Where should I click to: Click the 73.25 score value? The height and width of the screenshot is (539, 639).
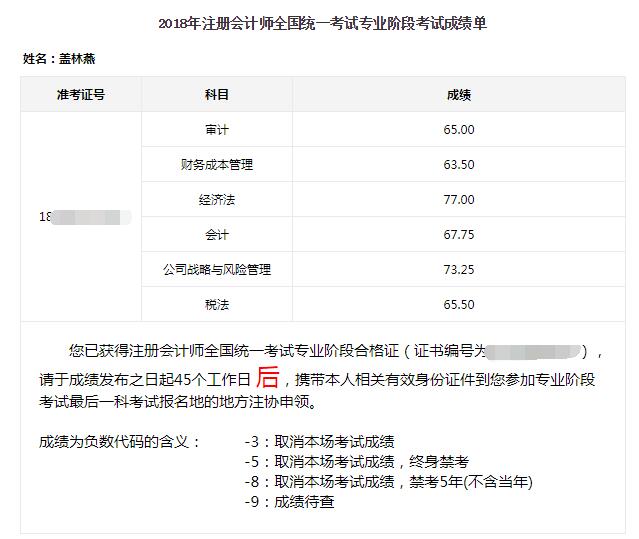click(x=459, y=270)
